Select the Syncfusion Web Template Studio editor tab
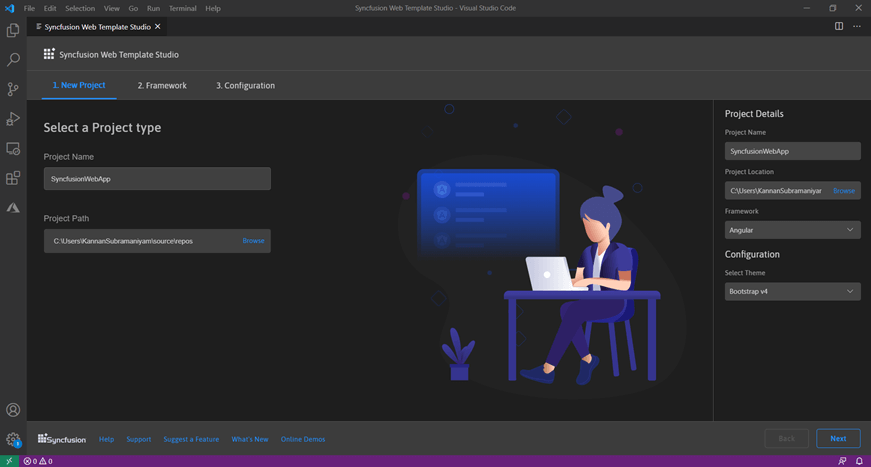Screen dimensions: 871x467 97,27
